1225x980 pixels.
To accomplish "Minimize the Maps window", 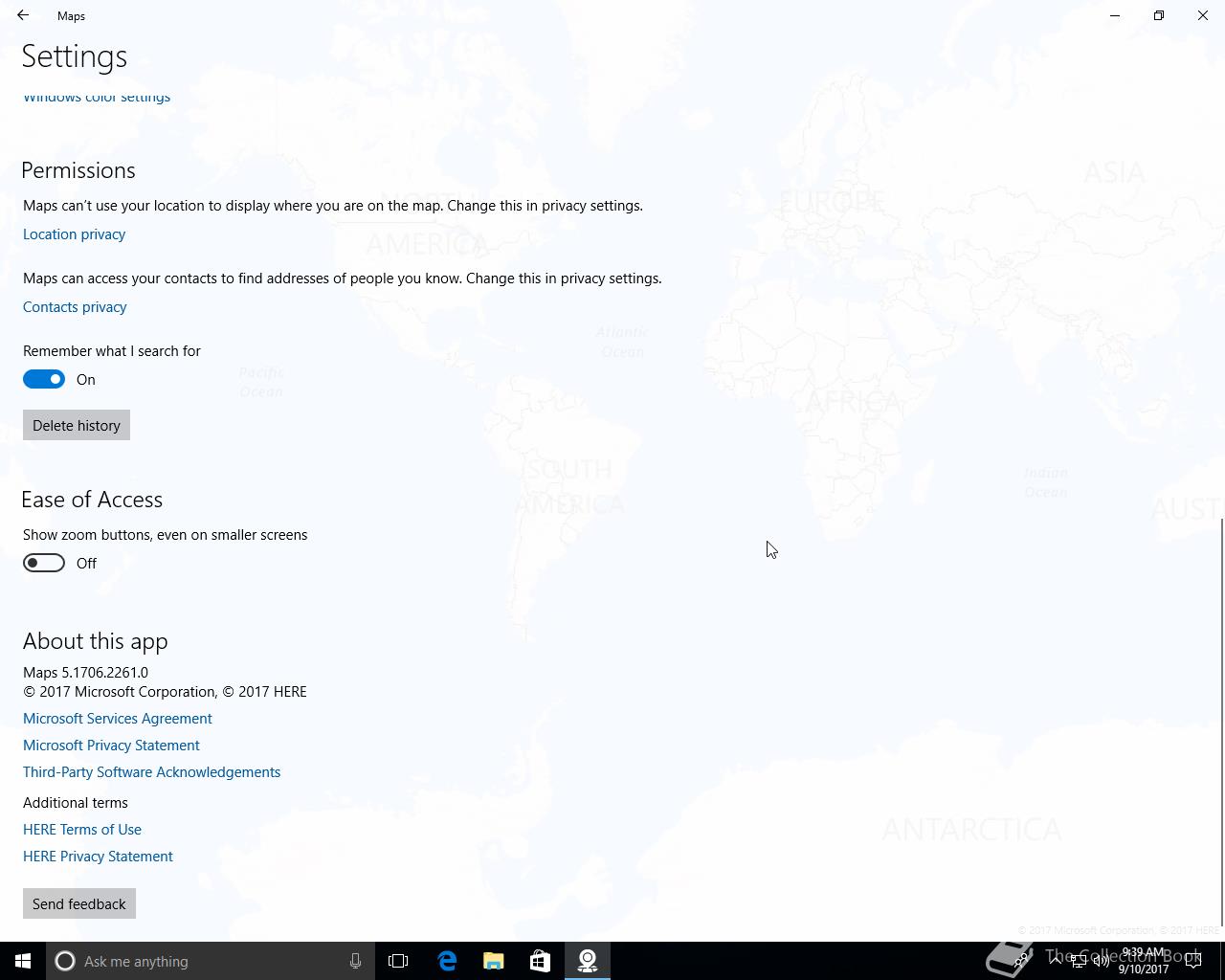I will pos(1115,15).
